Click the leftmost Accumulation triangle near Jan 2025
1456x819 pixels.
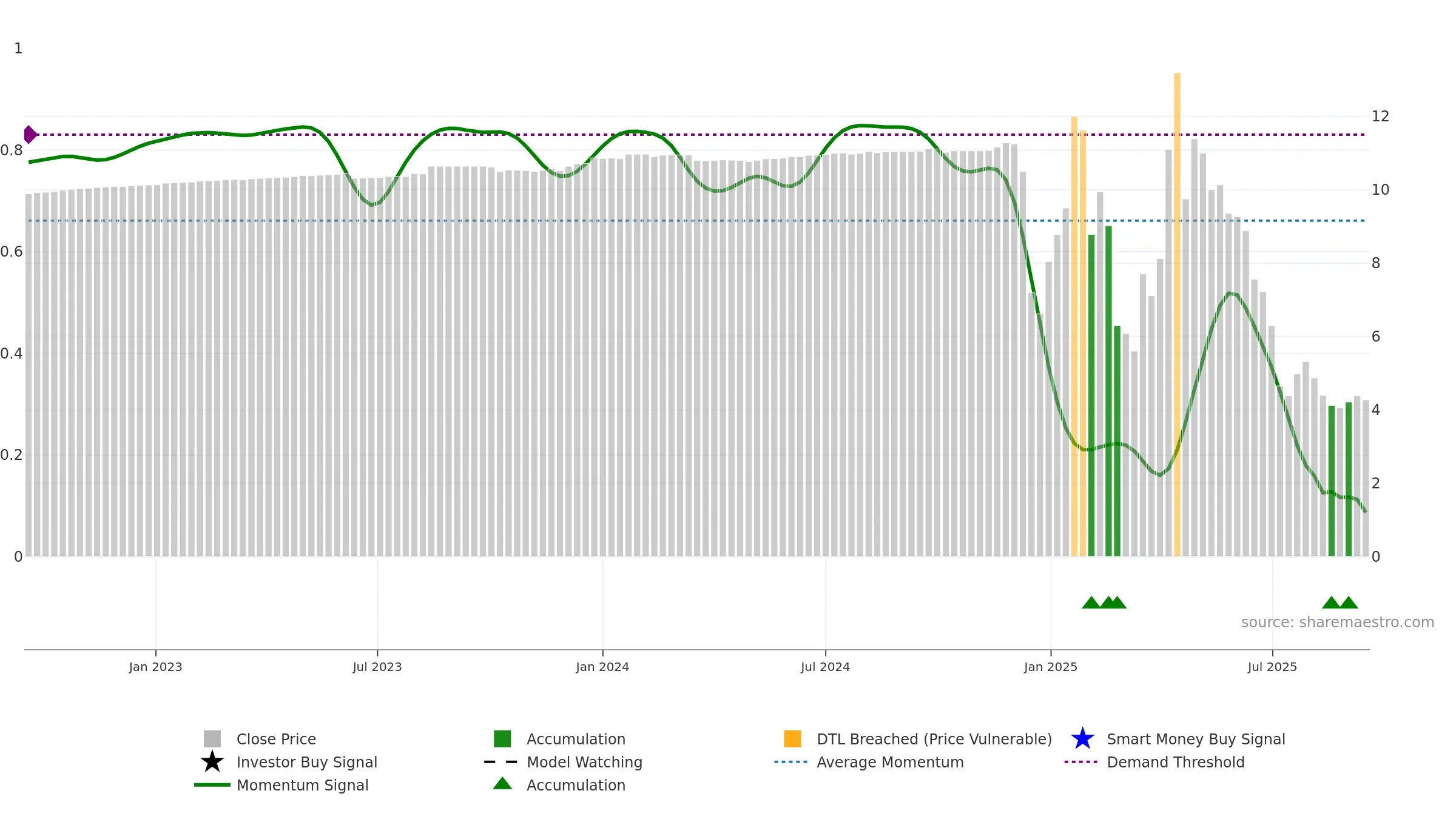(x=1091, y=602)
